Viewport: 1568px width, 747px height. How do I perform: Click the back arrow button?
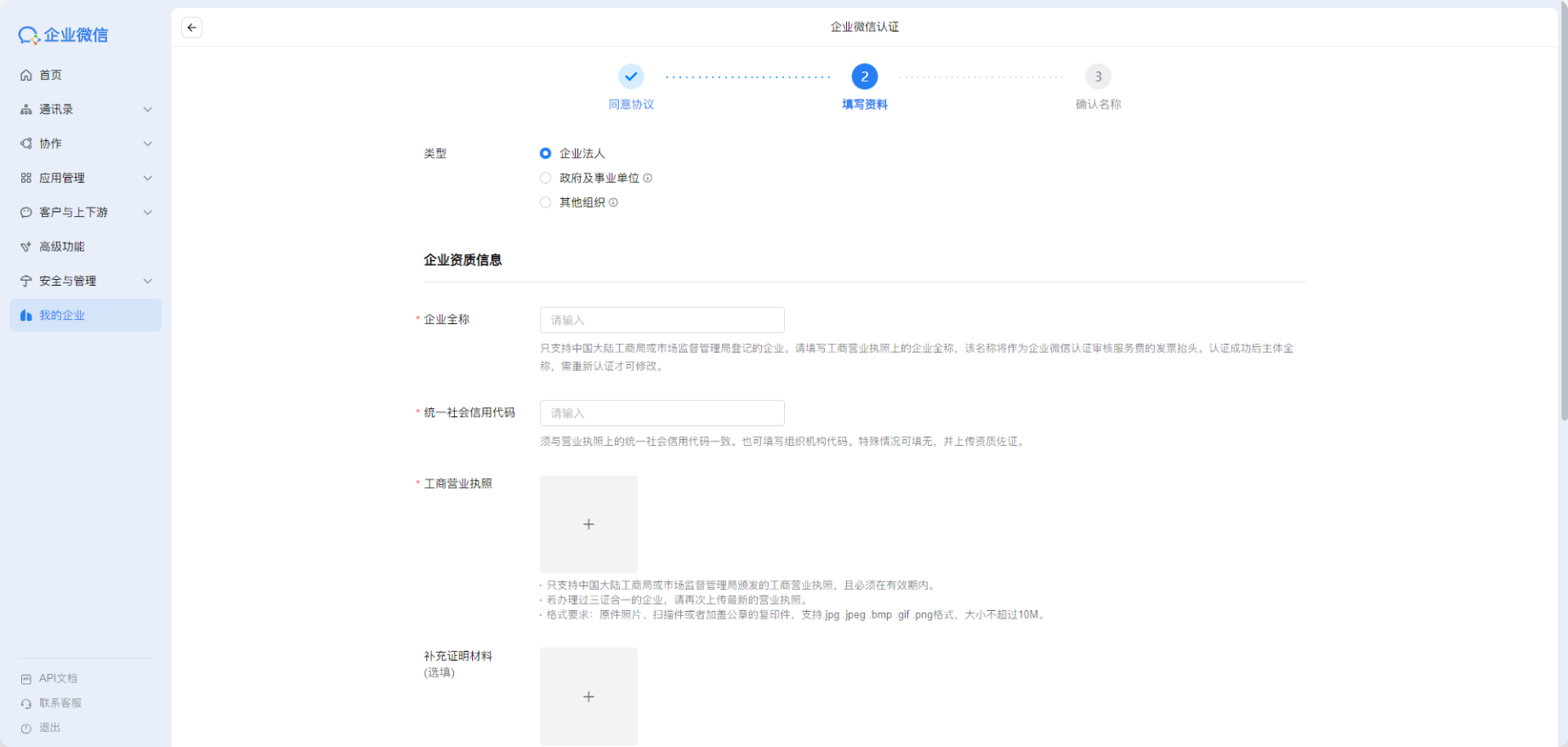[192, 27]
